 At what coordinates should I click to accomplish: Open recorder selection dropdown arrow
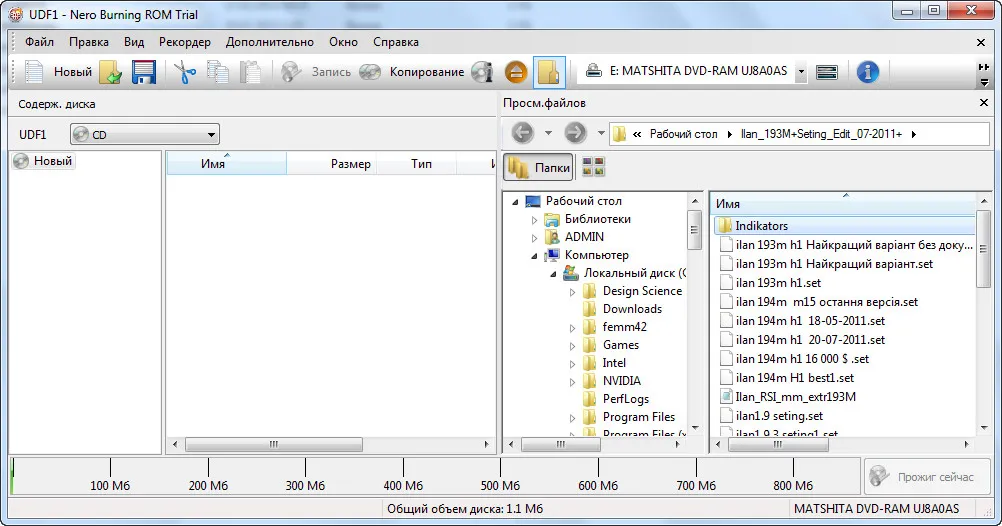point(801,72)
